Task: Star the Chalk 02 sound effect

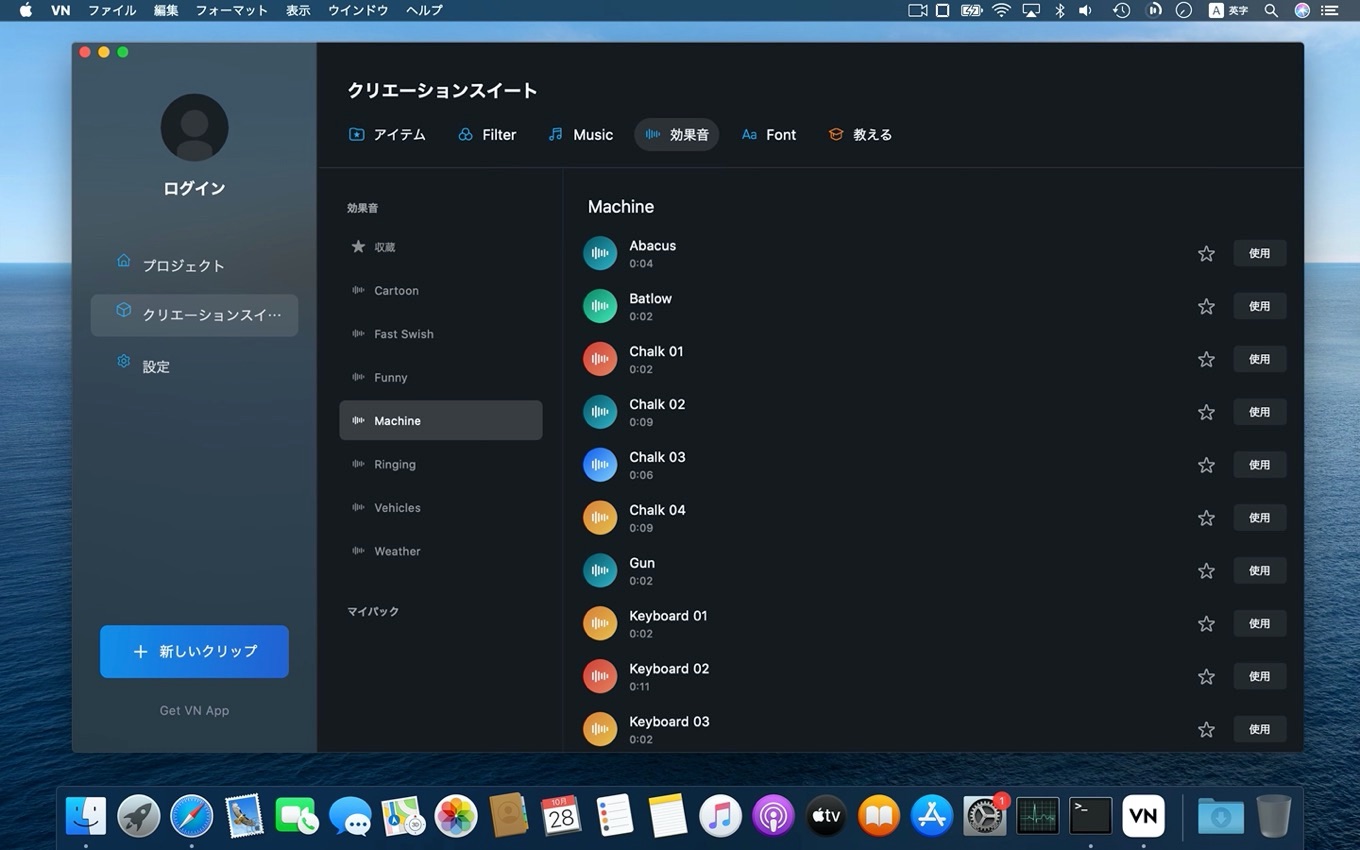Action: pyautogui.click(x=1206, y=412)
